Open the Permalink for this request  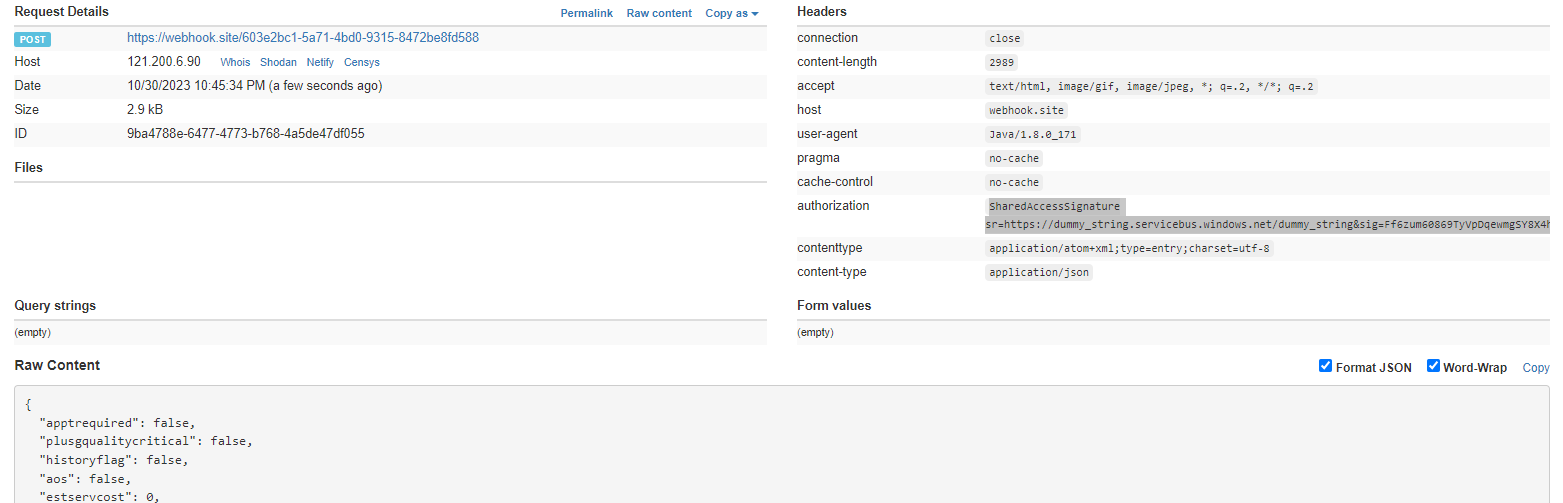click(586, 13)
